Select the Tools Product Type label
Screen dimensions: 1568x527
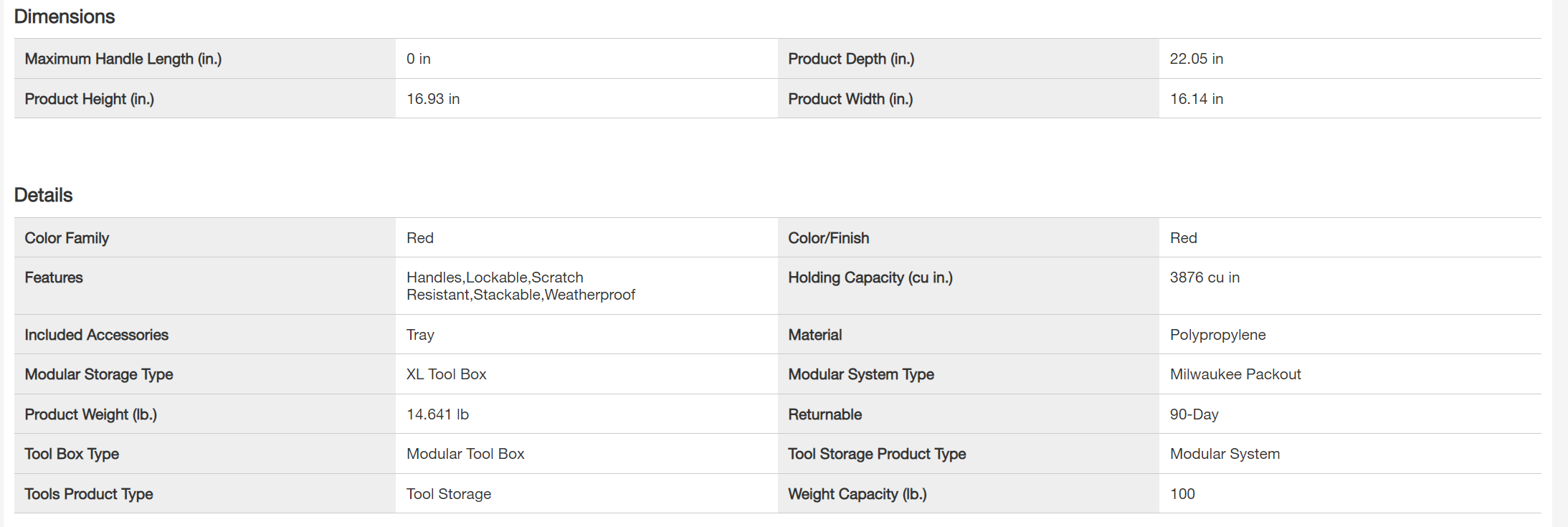click(89, 494)
